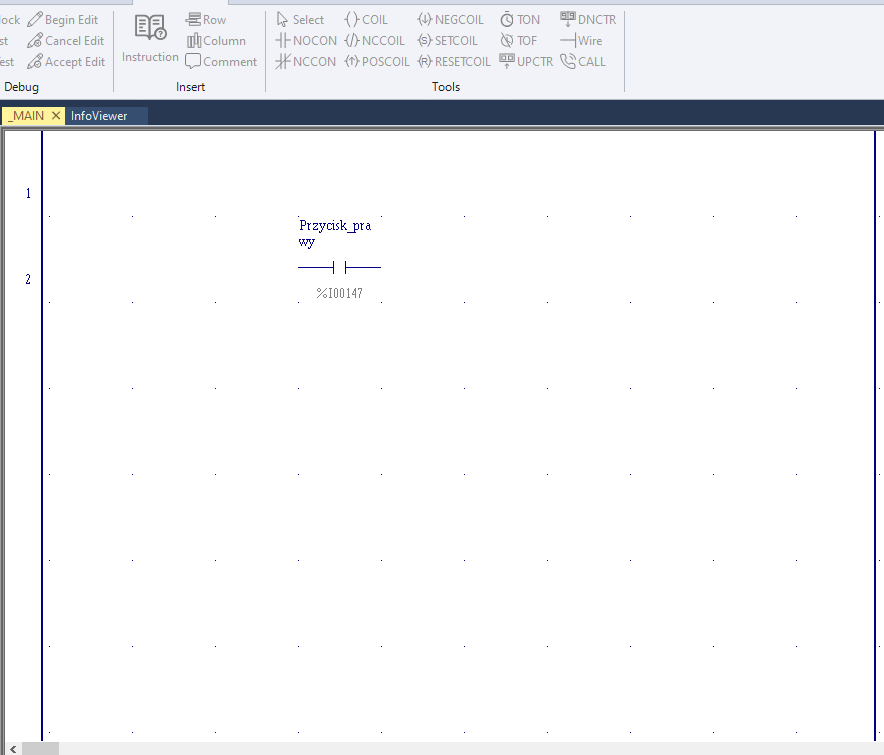Click the Przycisk_prawy variable name label
This screenshot has height=755, width=884.
click(335, 233)
